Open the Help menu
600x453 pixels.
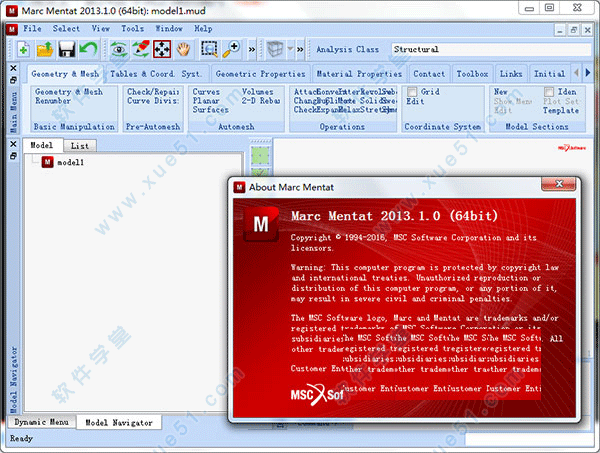pos(203,29)
